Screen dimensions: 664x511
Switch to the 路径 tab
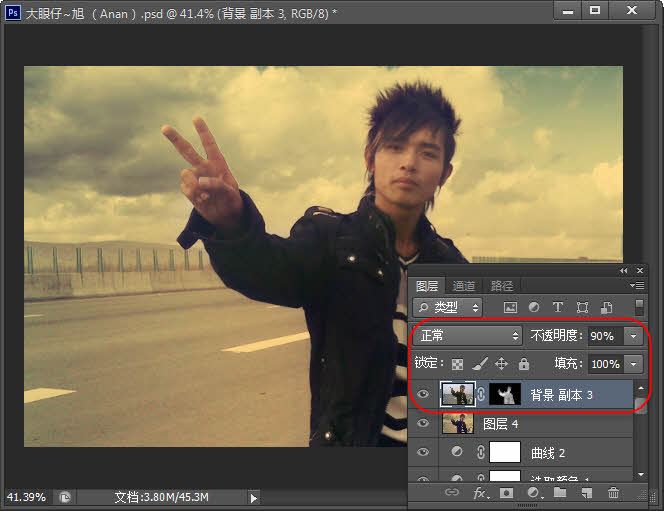click(x=502, y=285)
